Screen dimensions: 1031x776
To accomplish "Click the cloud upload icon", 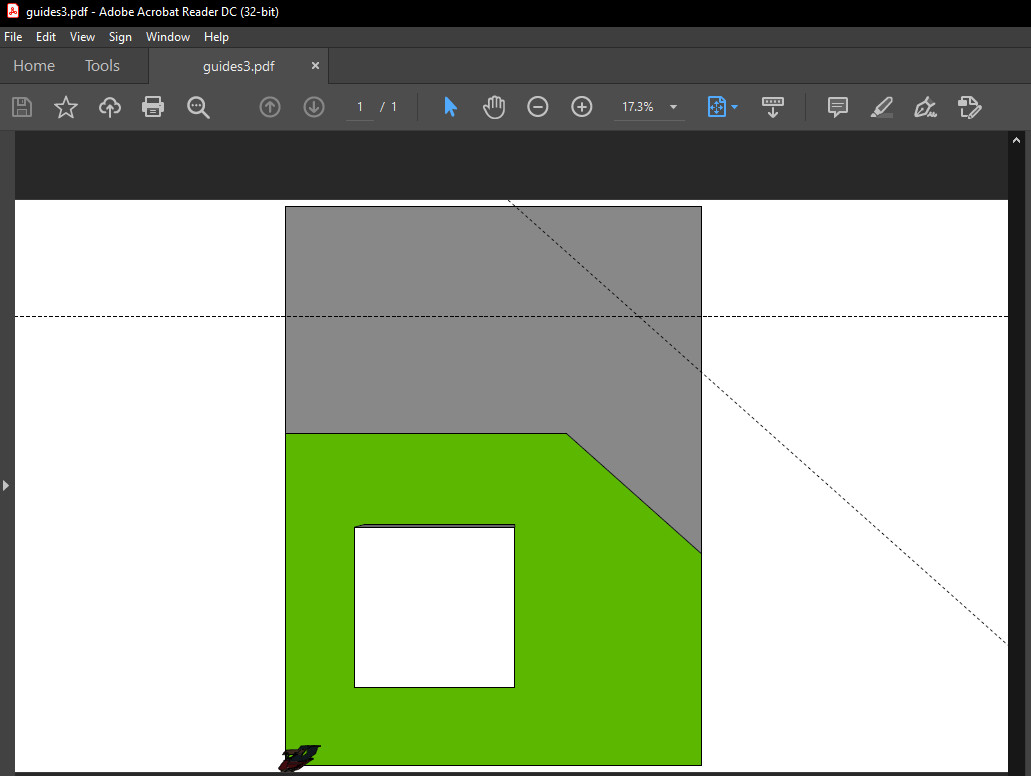I will pyautogui.click(x=110, y=107).
